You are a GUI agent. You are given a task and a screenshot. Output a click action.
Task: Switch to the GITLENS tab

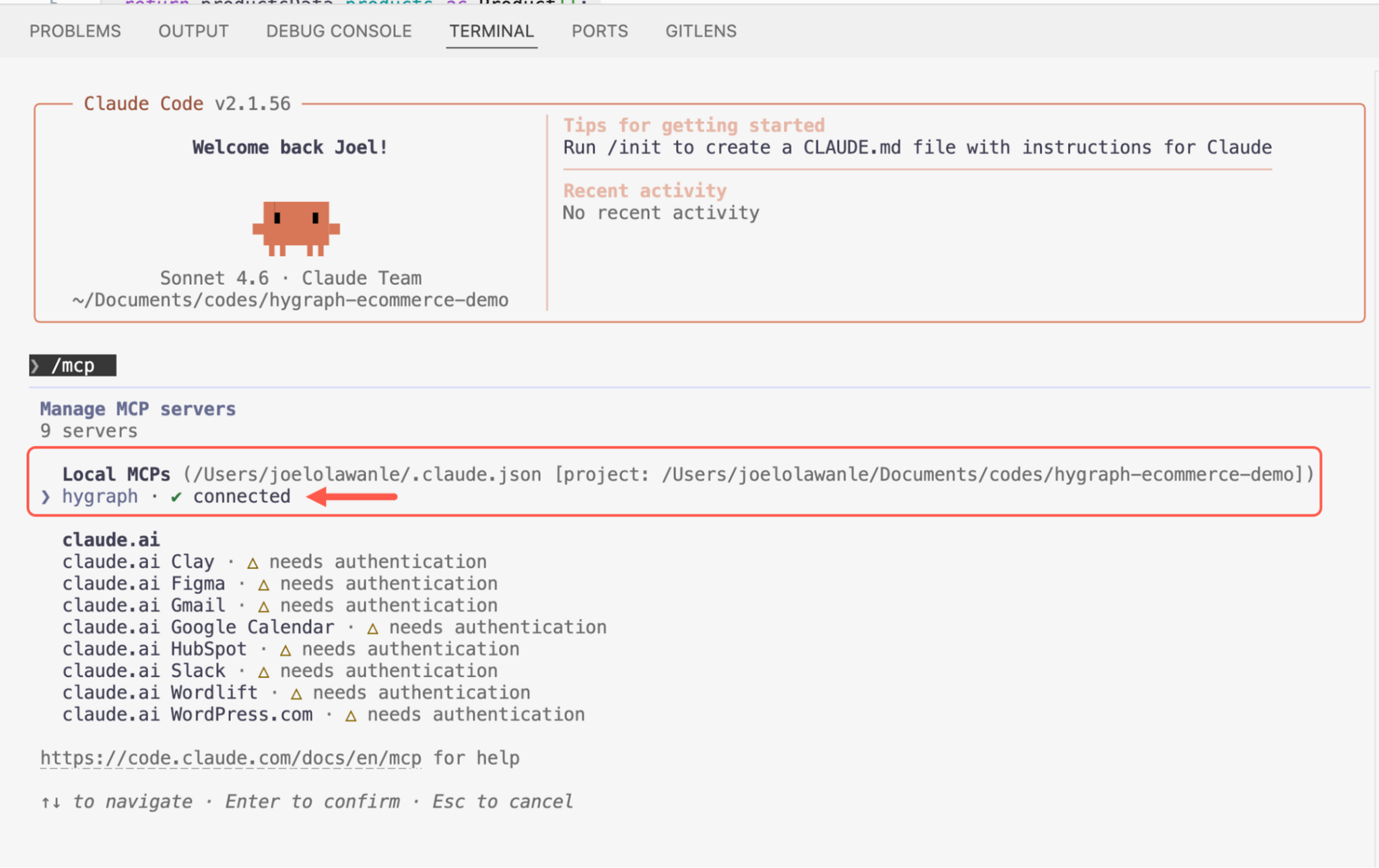(x=701, y=31)
